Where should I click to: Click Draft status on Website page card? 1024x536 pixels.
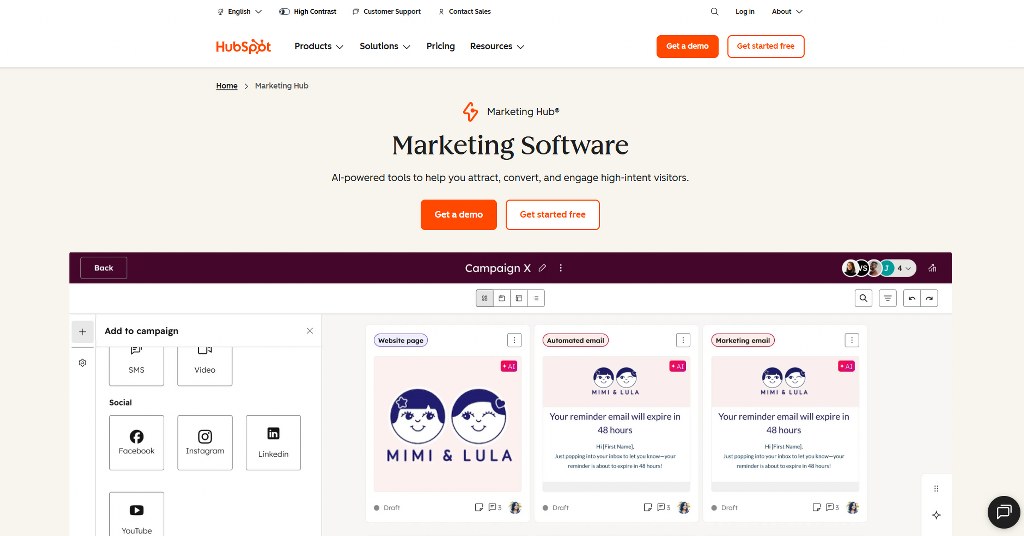(387, 507)
